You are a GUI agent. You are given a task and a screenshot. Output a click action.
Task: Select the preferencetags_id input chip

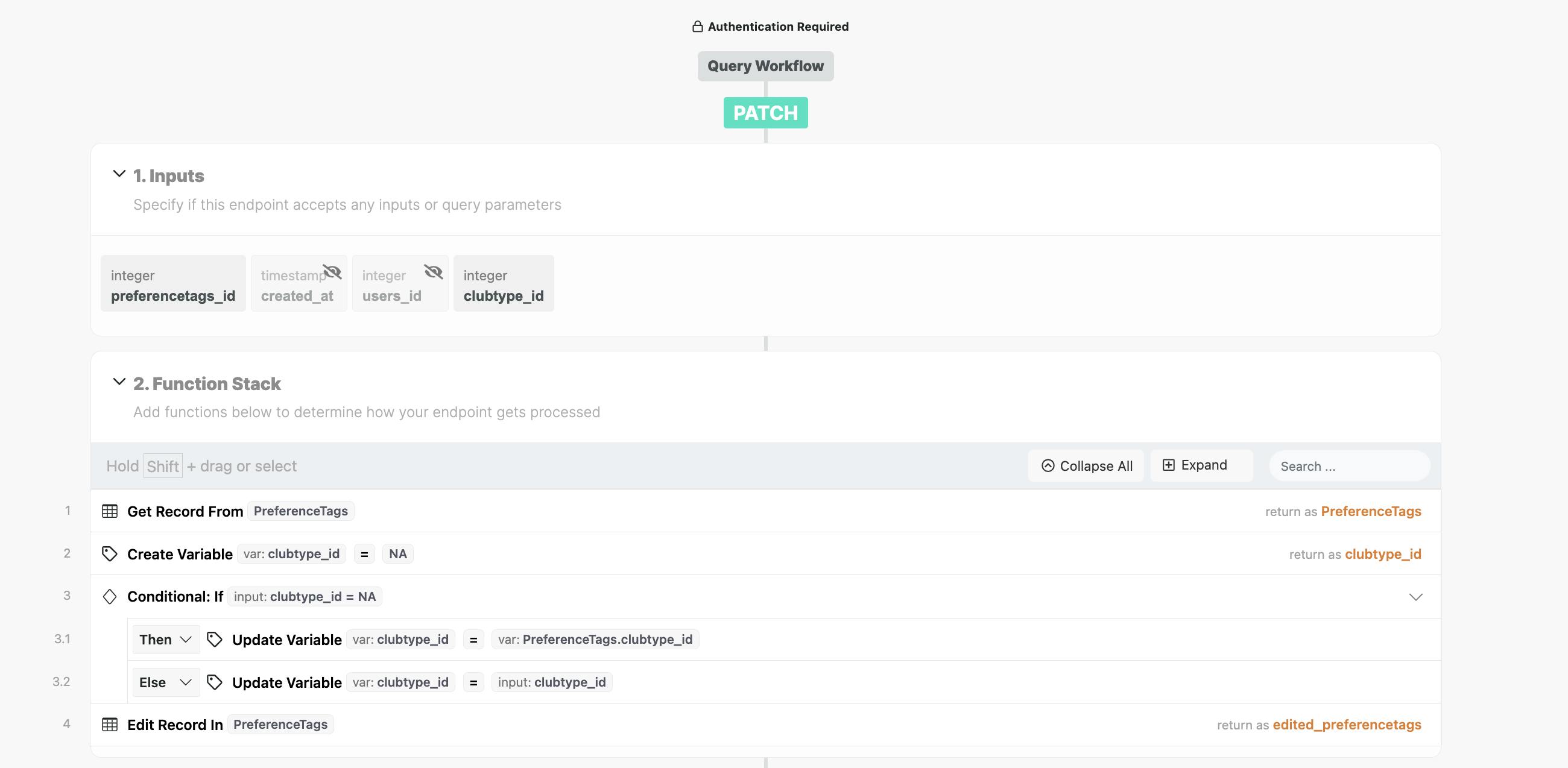click(x=173, y=283)
